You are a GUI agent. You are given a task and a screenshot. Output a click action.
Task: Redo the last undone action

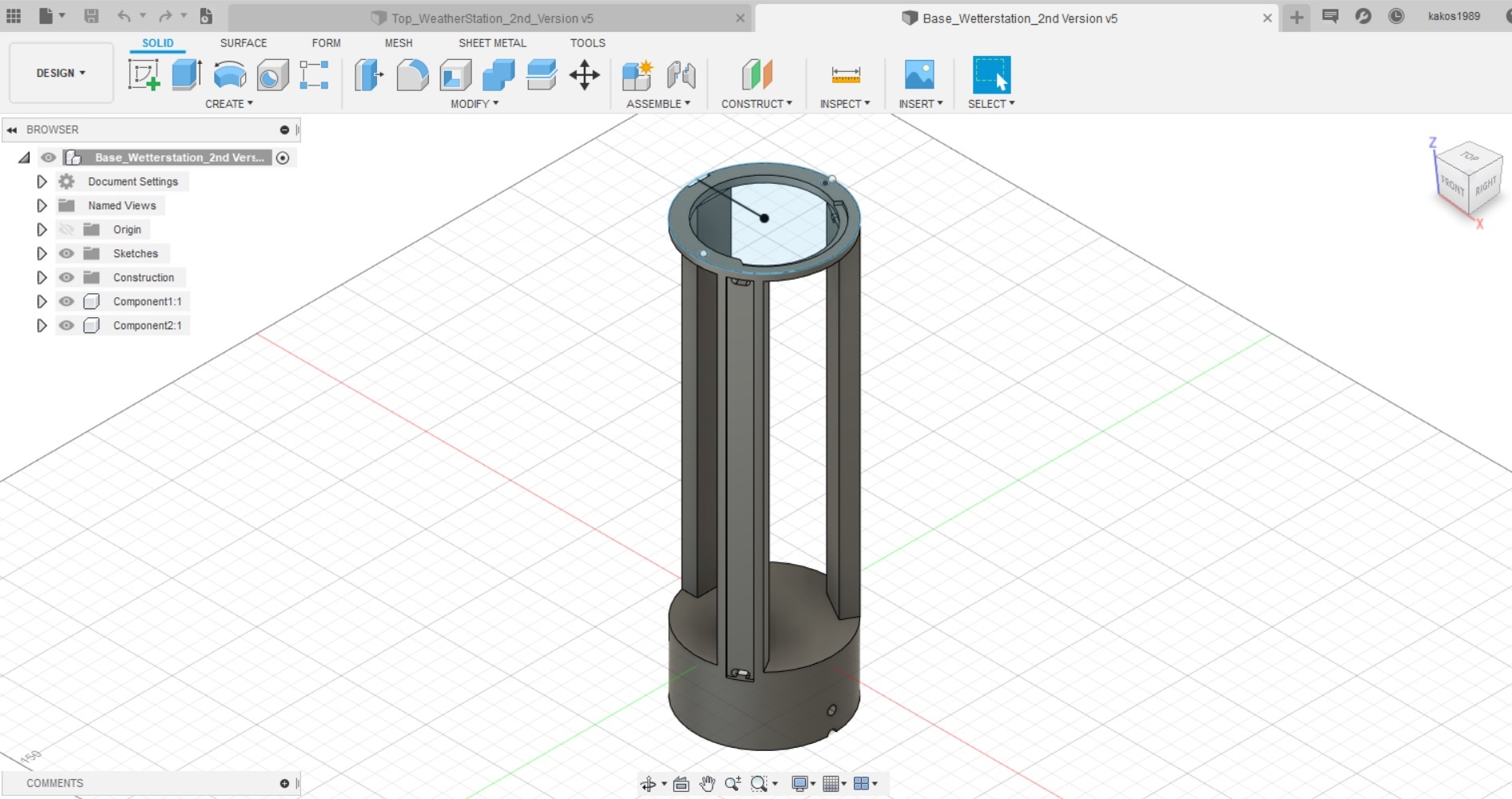pyautogui.click(x=165, y=16)
